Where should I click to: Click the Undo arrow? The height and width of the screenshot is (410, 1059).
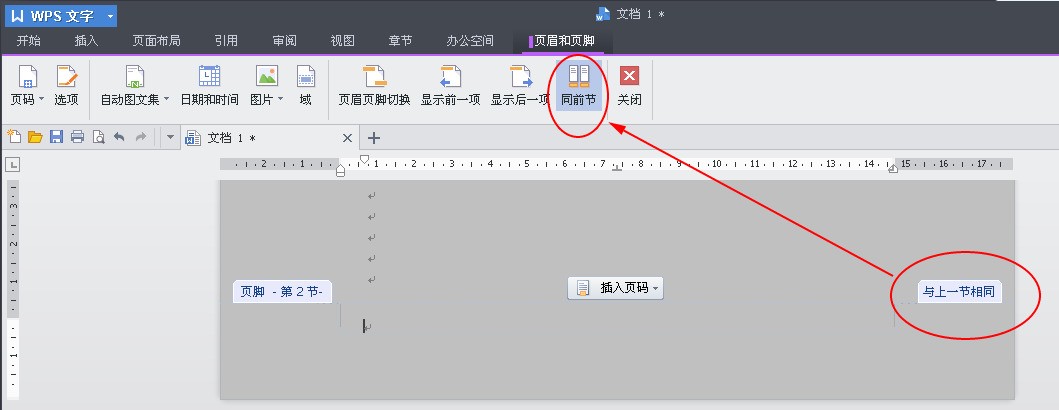[120, 137]
